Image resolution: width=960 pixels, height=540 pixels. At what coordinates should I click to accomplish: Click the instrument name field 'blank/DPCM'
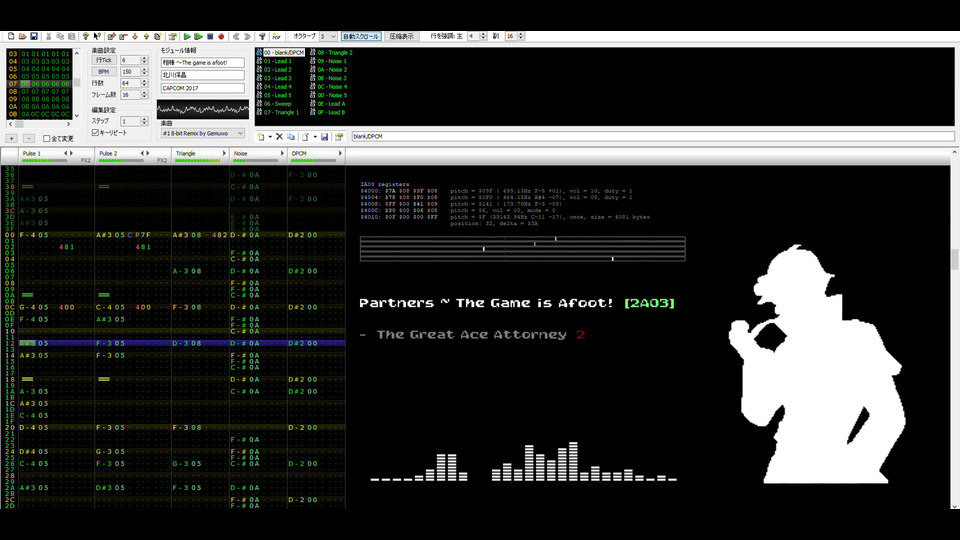[x=653, y=137]
